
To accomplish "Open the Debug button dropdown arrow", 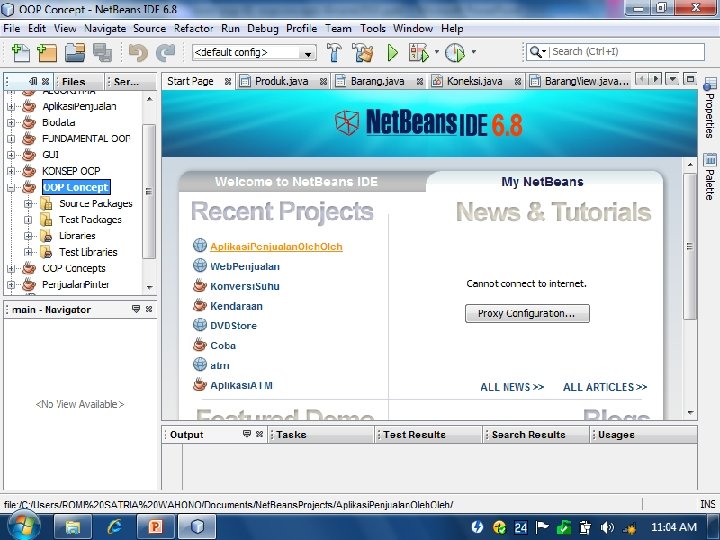I will (436, 52).
